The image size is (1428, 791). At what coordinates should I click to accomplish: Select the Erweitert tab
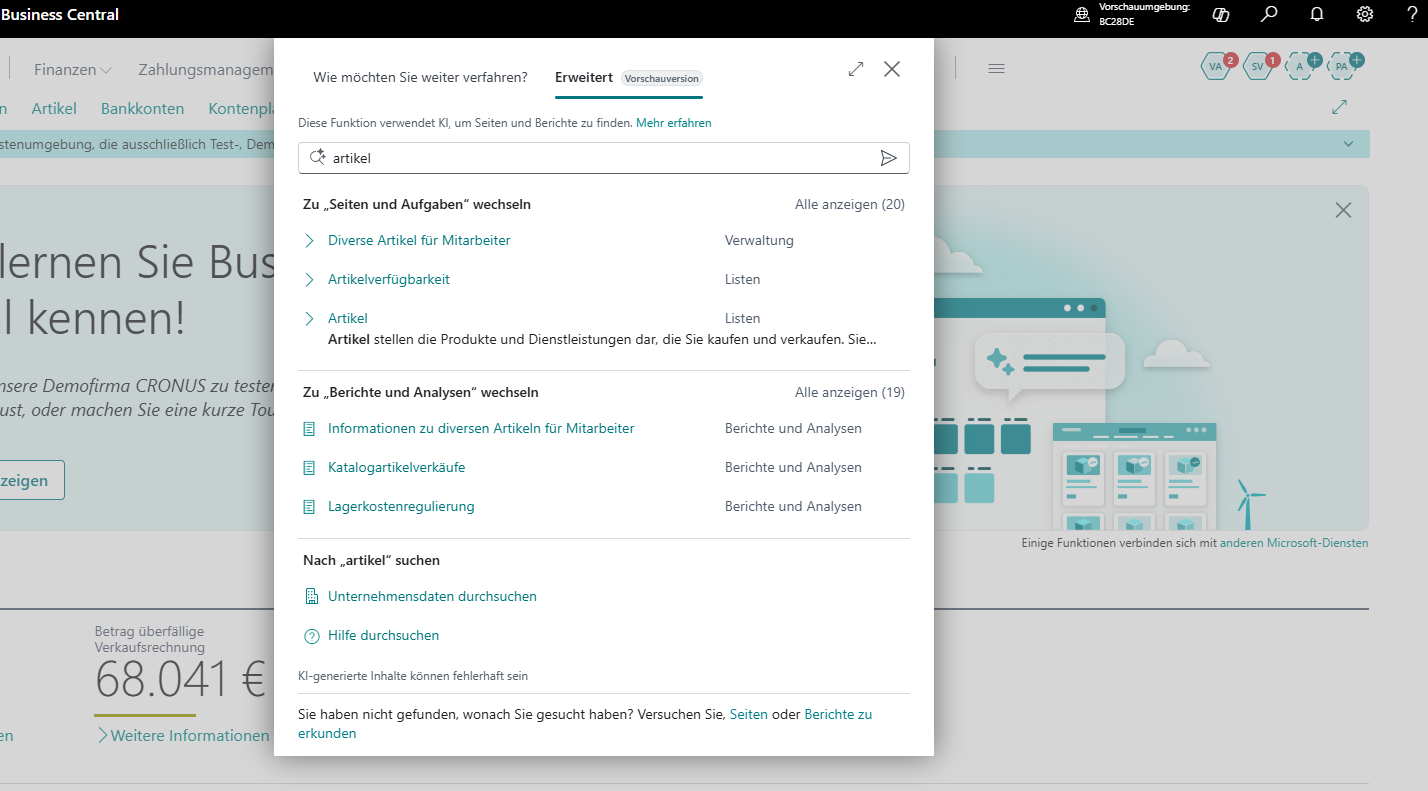click(x=584, y=77)
